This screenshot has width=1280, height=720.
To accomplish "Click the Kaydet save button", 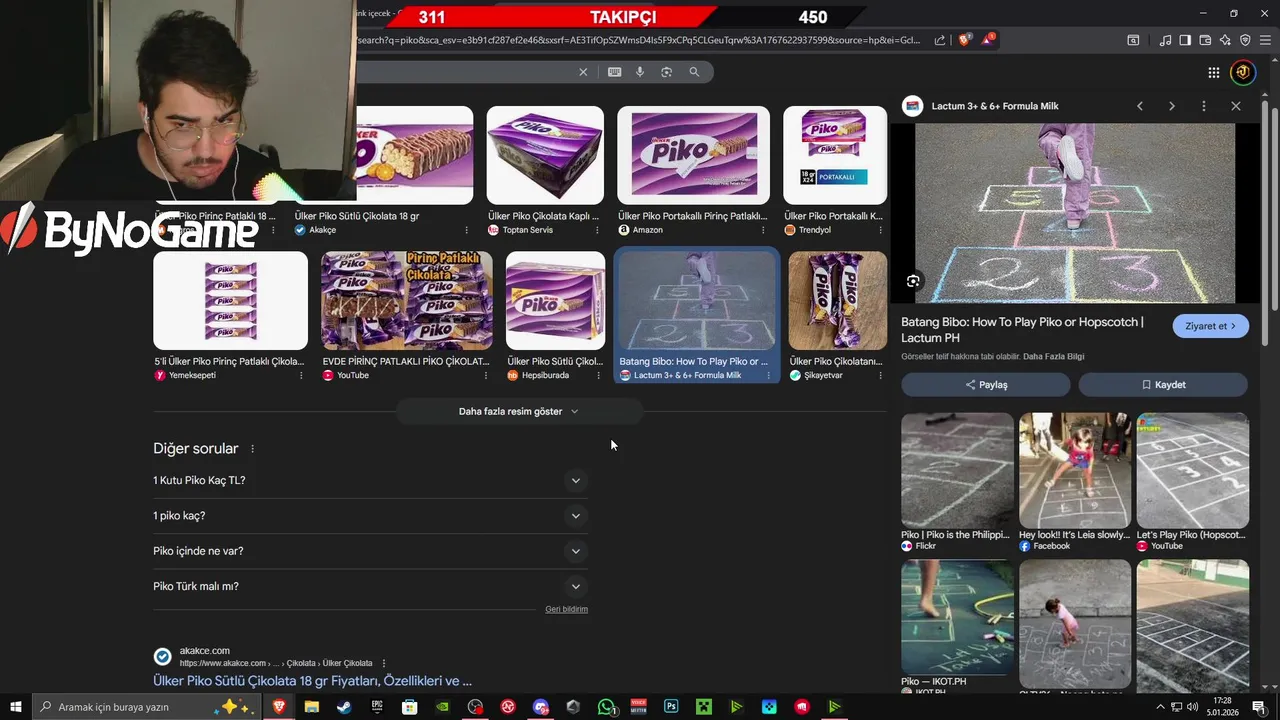I will [x=1163, y=385].
